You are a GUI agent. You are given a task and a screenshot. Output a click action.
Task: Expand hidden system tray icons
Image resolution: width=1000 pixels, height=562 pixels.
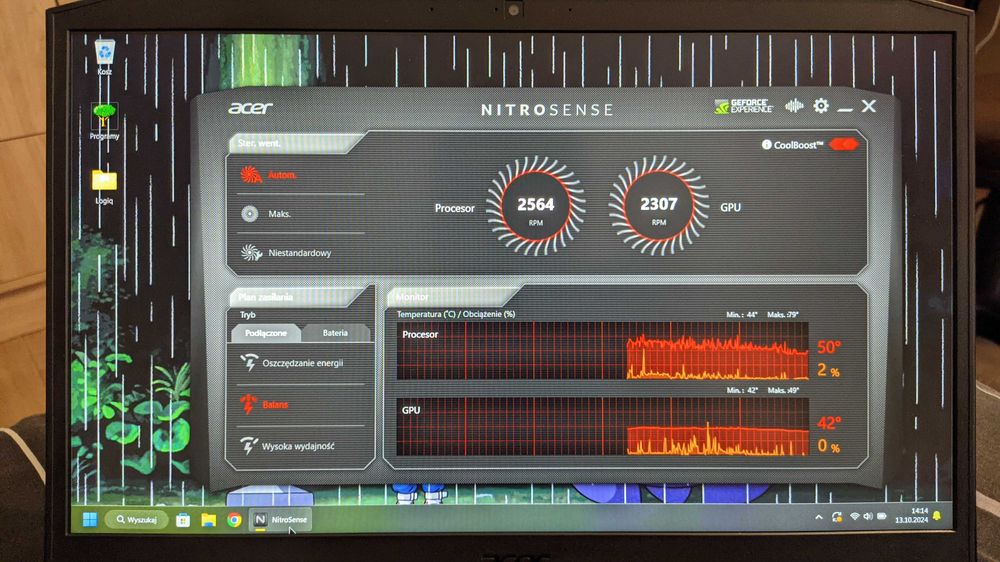[819, 517]
